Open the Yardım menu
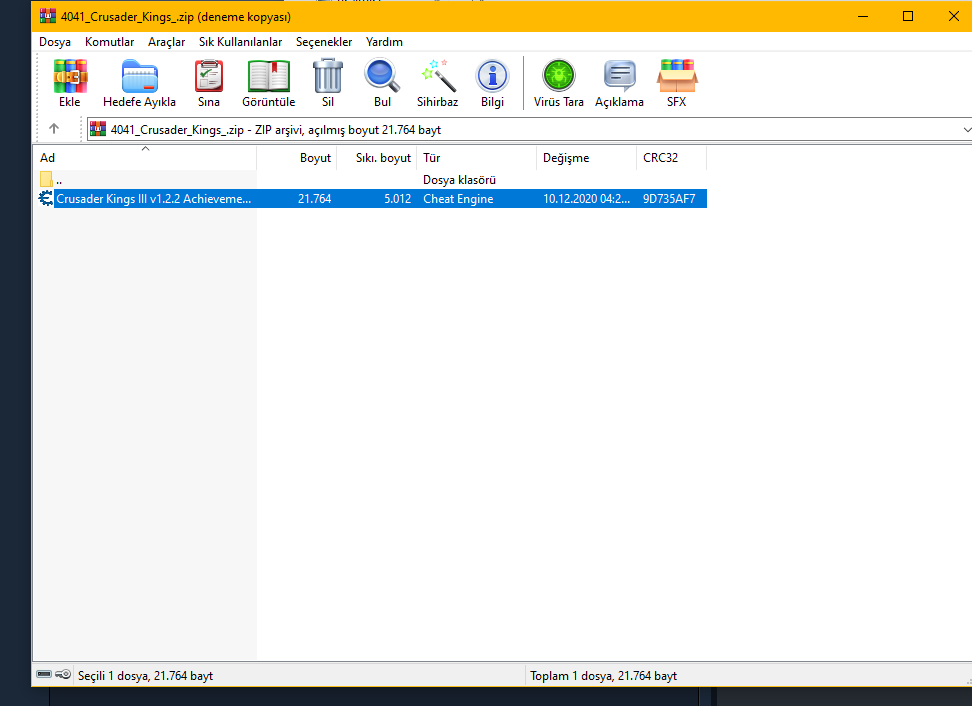 point(384,42)
